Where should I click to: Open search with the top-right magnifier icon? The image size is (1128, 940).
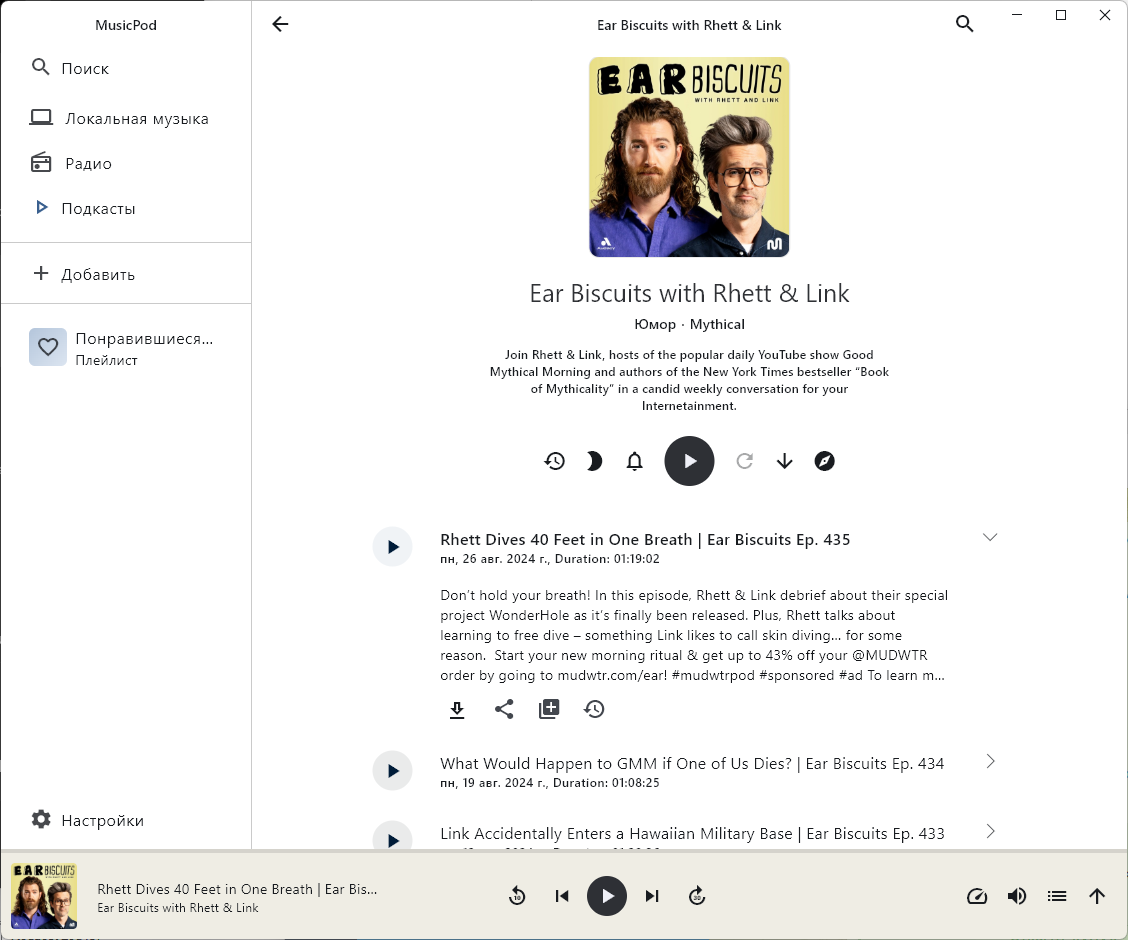tap(964, 24)
